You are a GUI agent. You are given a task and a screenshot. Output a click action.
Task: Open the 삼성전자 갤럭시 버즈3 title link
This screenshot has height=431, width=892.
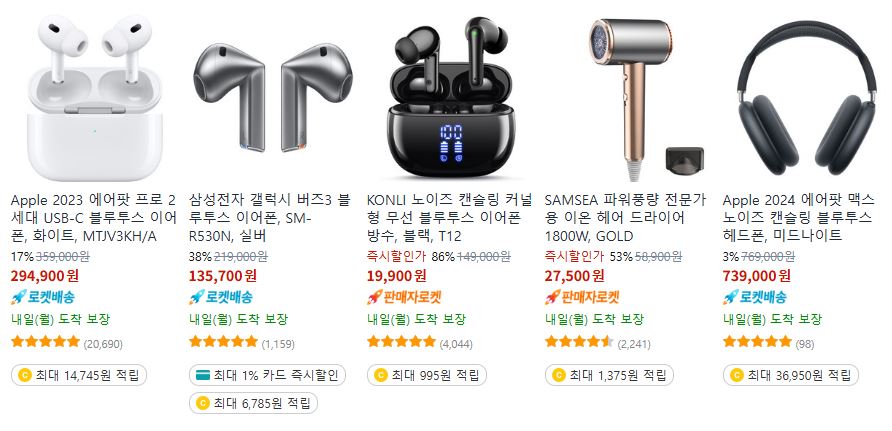pos(270,218)
